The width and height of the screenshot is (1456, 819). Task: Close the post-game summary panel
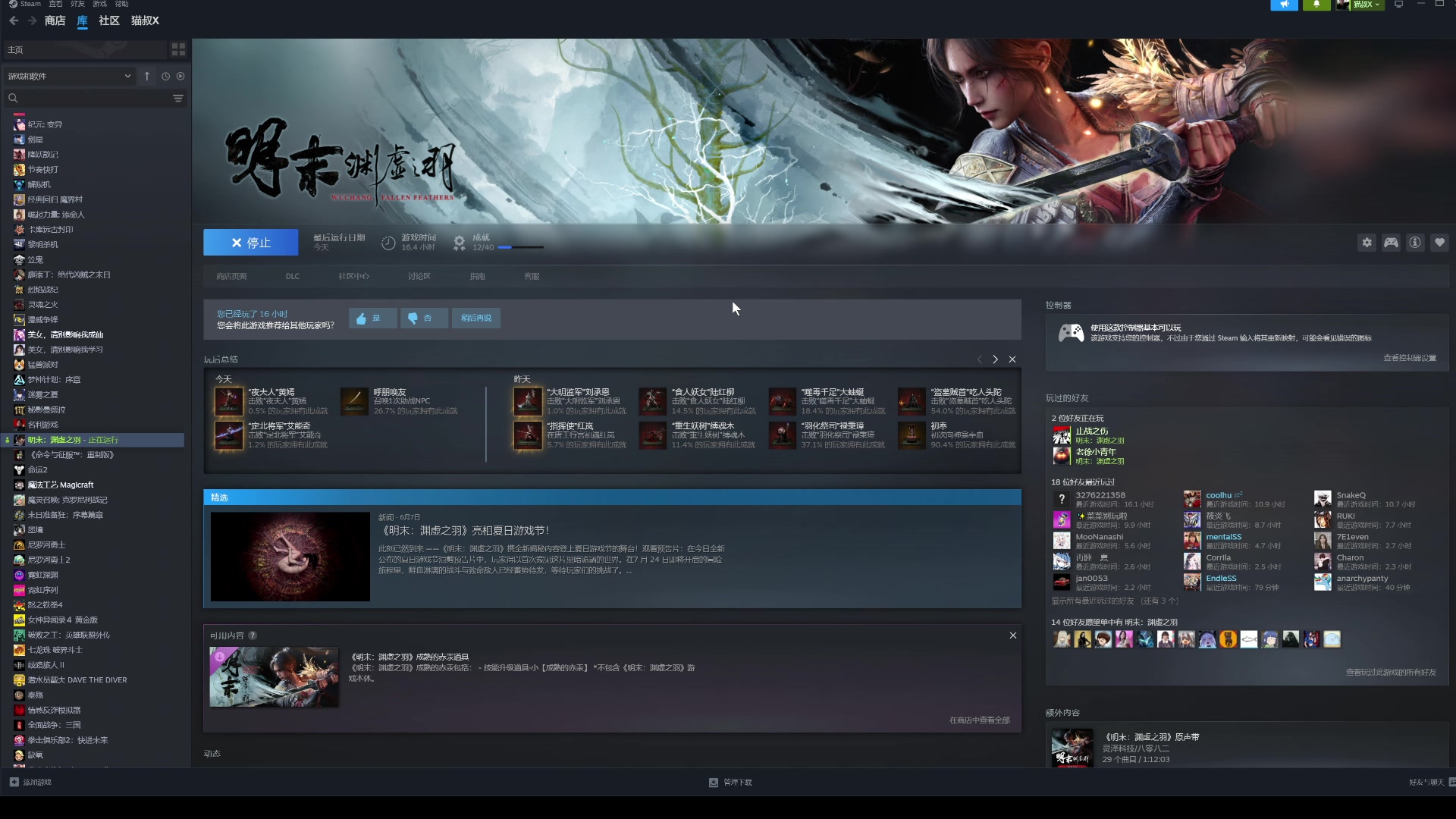(x=1012, y=359)
